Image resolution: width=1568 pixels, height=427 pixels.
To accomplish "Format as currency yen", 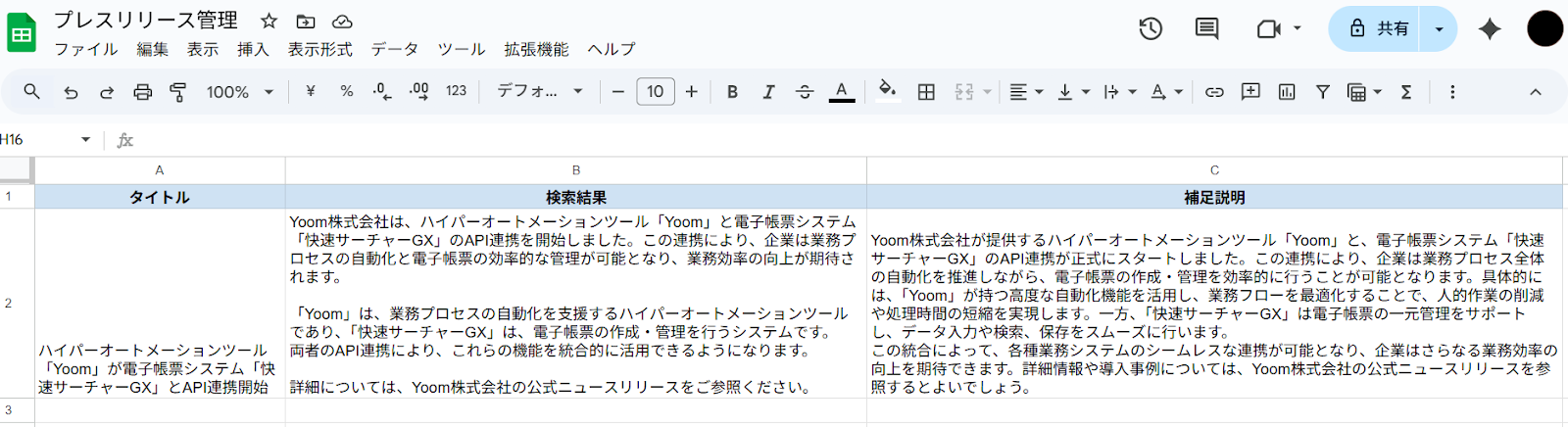I will pyautogui.click(x=311, y=91).
